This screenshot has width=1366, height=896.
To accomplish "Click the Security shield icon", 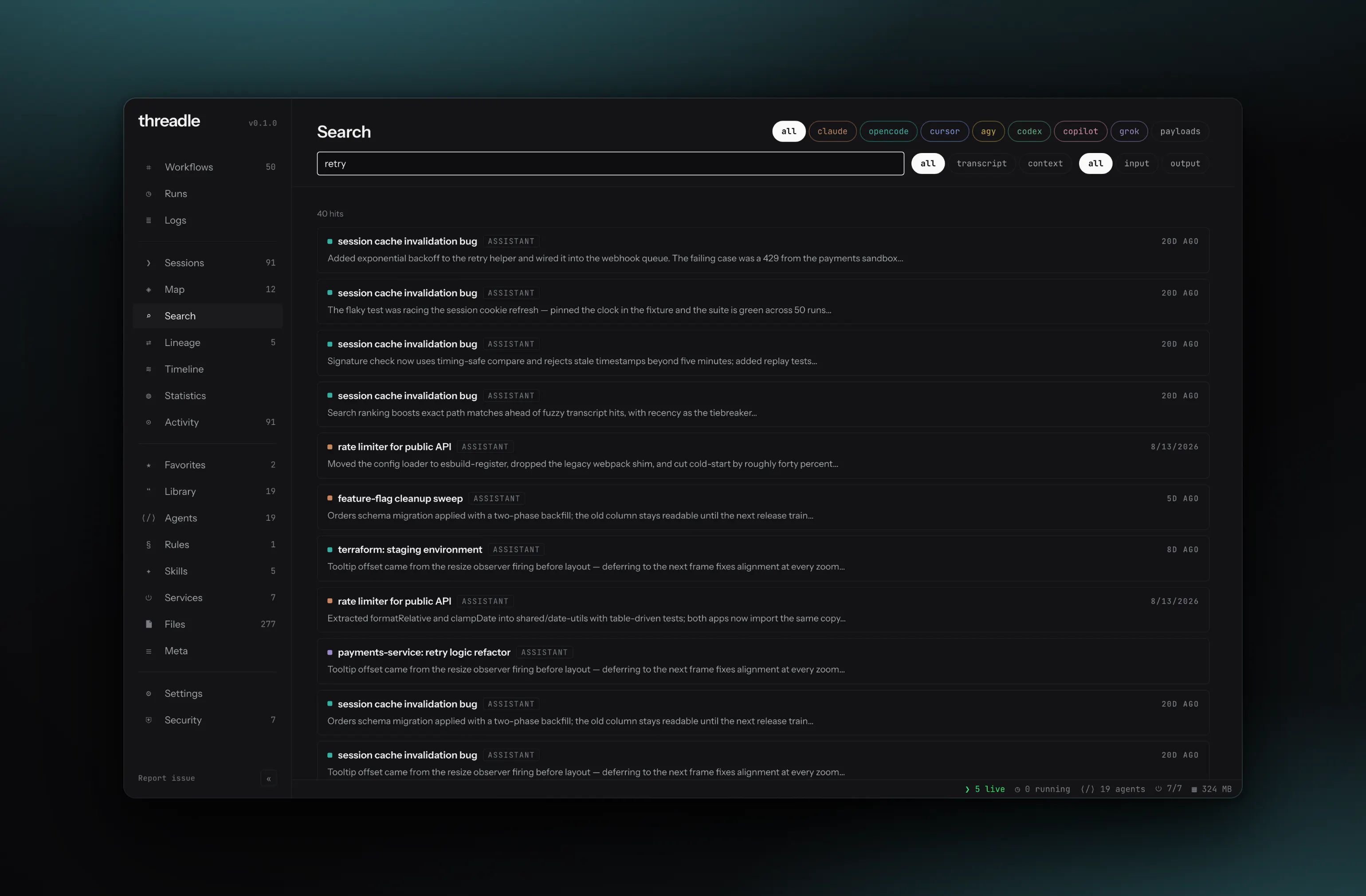I will point(149,720).
